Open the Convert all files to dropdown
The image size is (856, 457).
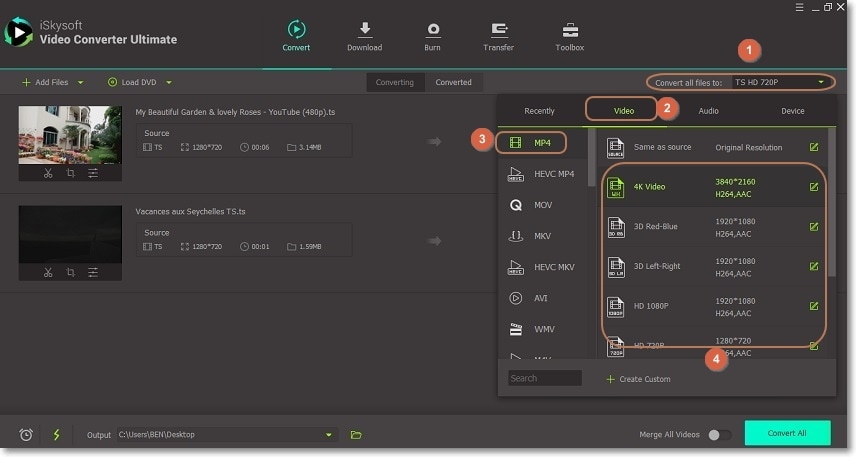(779, 82)
